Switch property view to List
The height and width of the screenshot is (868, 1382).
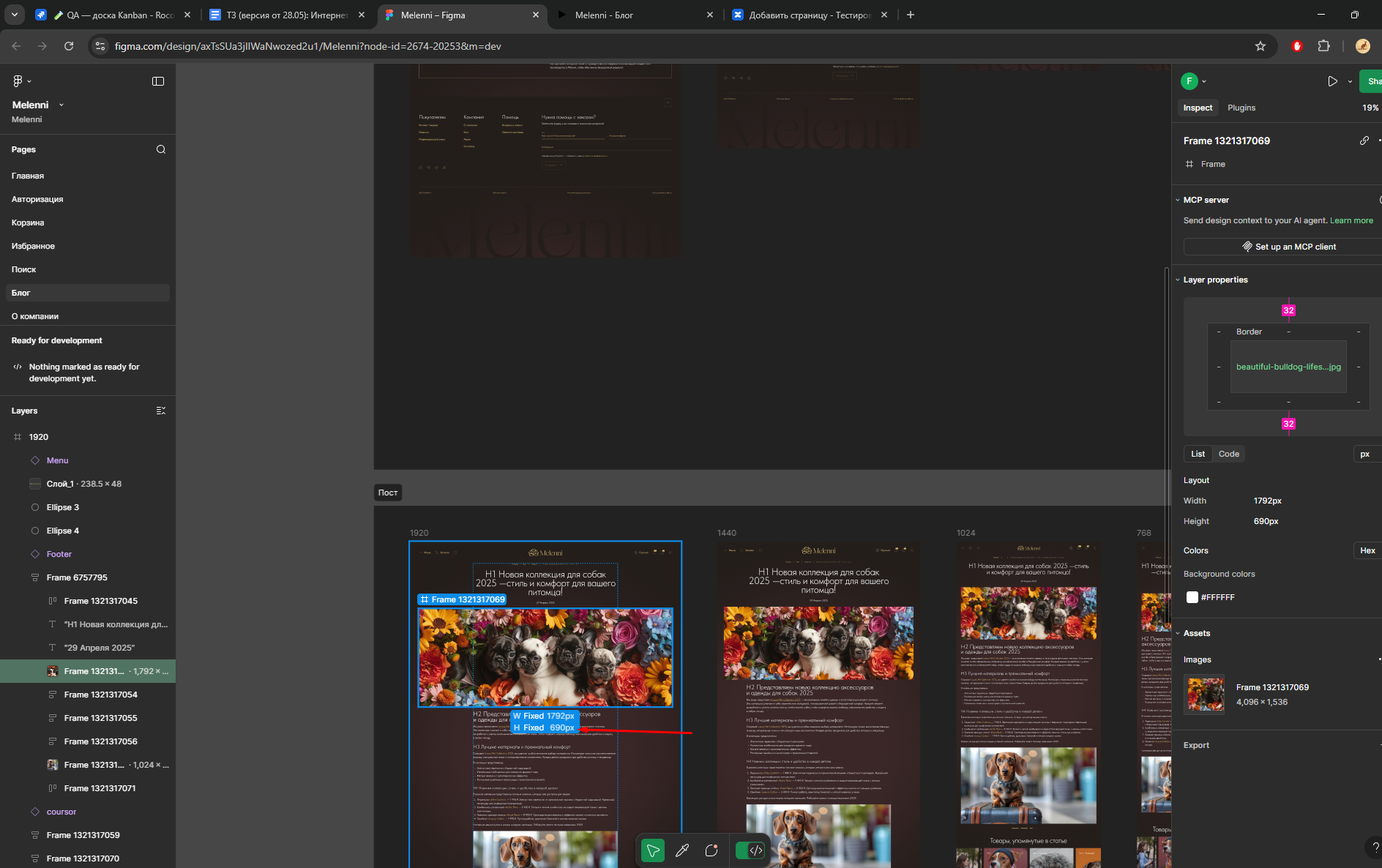point(1198,454)
